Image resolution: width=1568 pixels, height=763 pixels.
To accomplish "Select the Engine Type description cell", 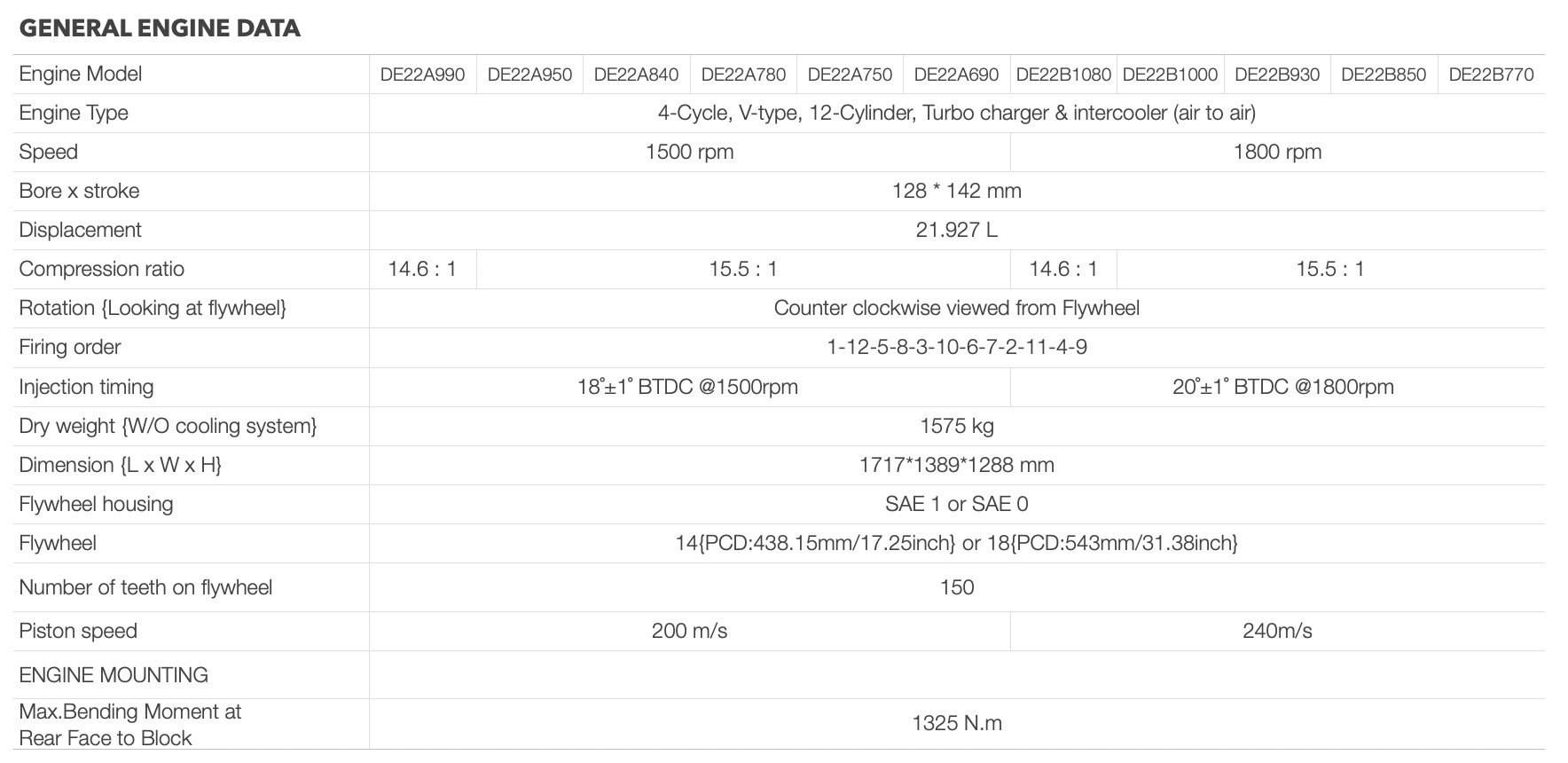I will (x=956, y=113).
